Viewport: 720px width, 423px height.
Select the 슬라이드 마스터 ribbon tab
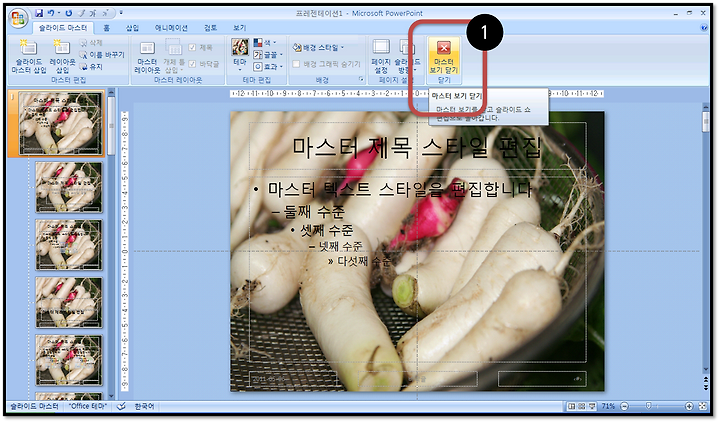point(63,28)
